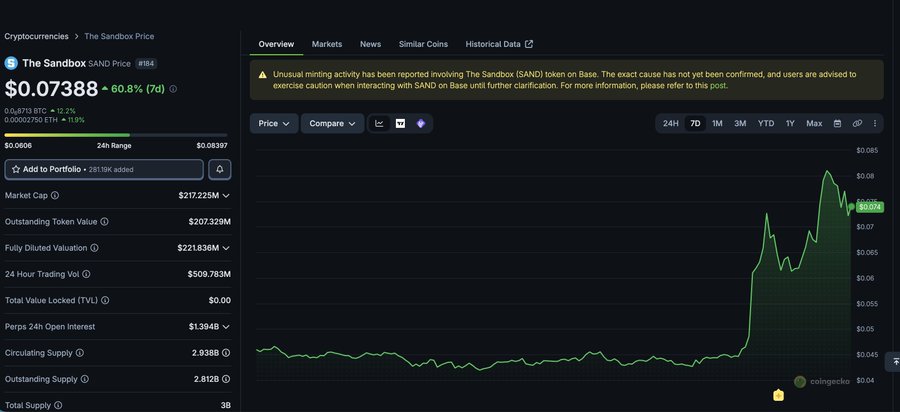The height and width of the screenshot is (412, 900).
Task: Select the 1Y time range
Action: point(790,123)
